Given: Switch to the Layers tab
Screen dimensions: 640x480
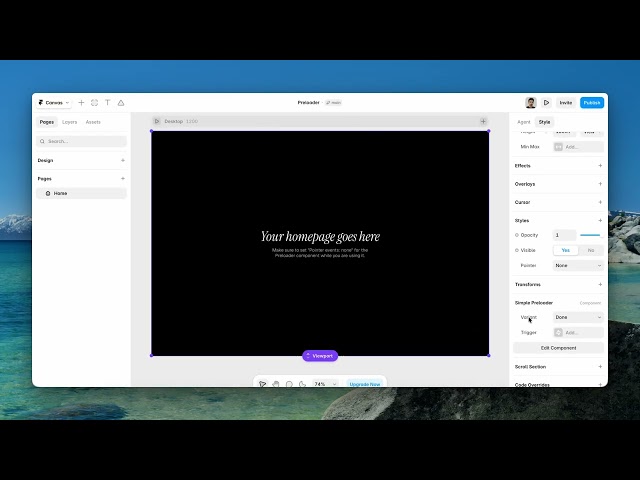Looking at the screenshot, I should click(69, 122).
